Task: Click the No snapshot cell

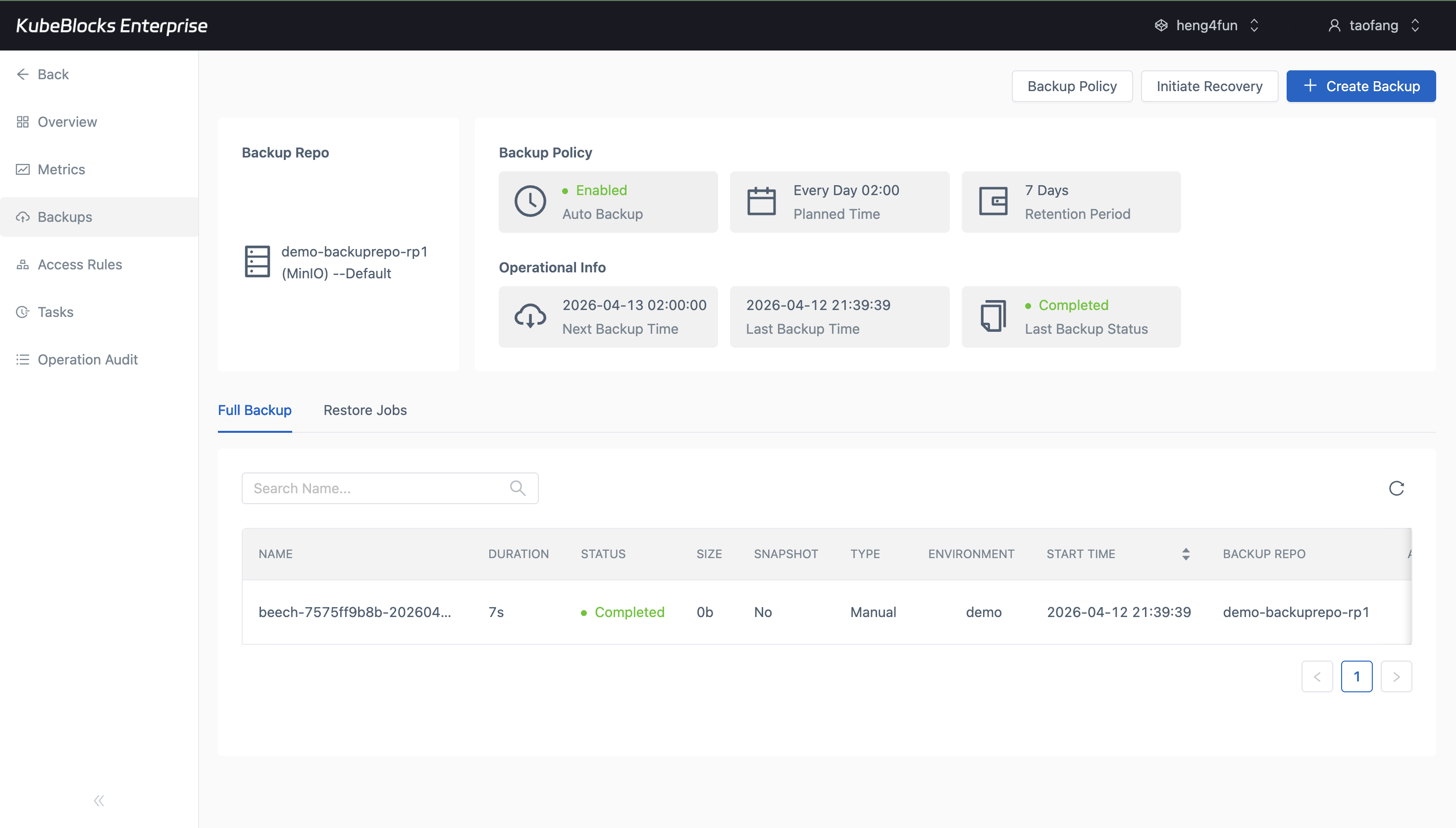Action: coord(762,612)
